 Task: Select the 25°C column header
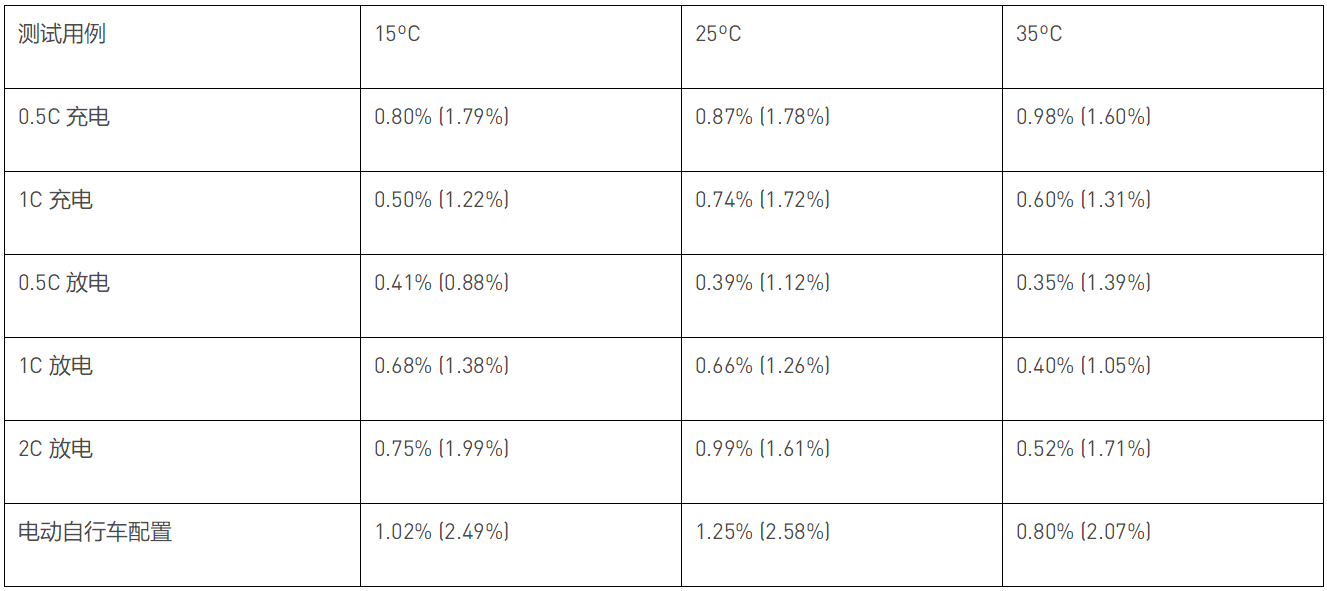[718, 34]
